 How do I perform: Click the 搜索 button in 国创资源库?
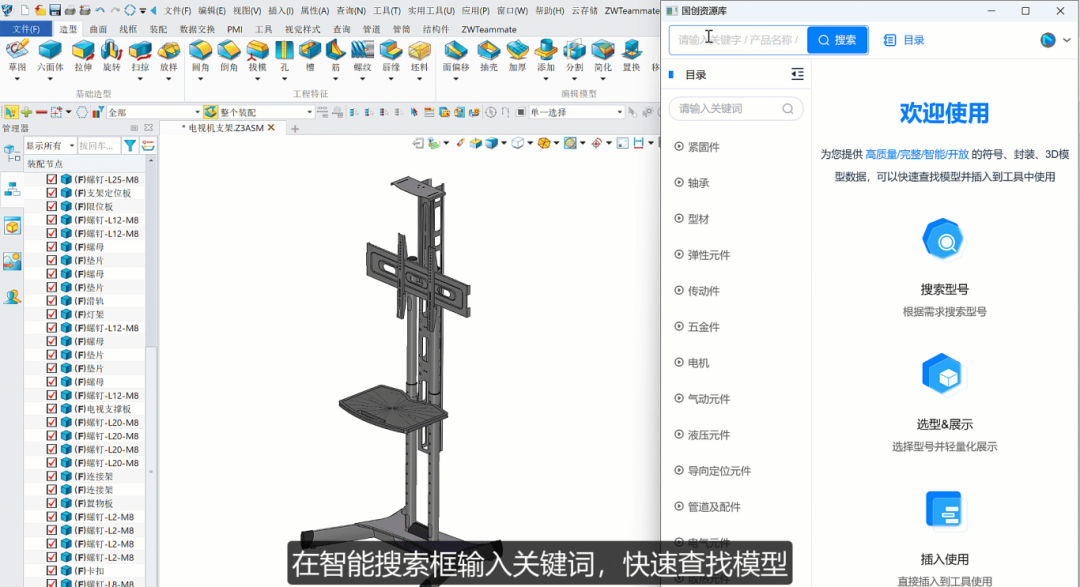coord(837,40)
